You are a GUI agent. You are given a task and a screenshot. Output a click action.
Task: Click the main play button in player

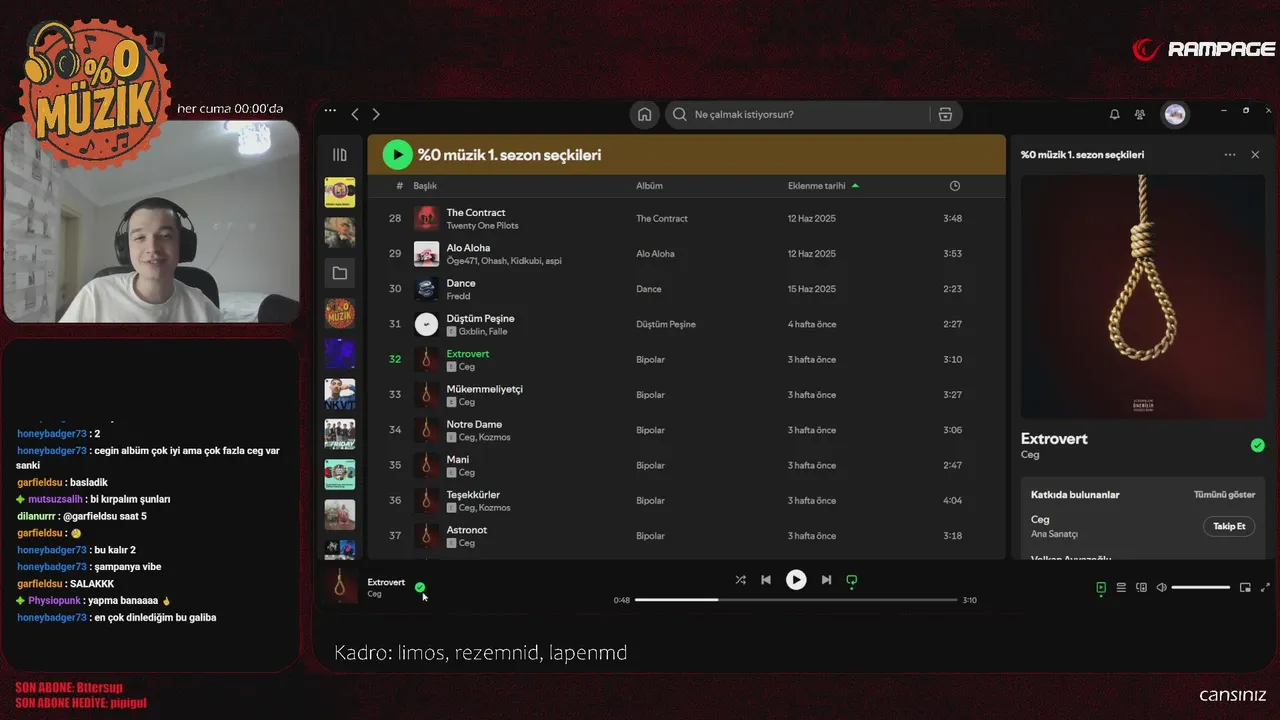(796, 580)
